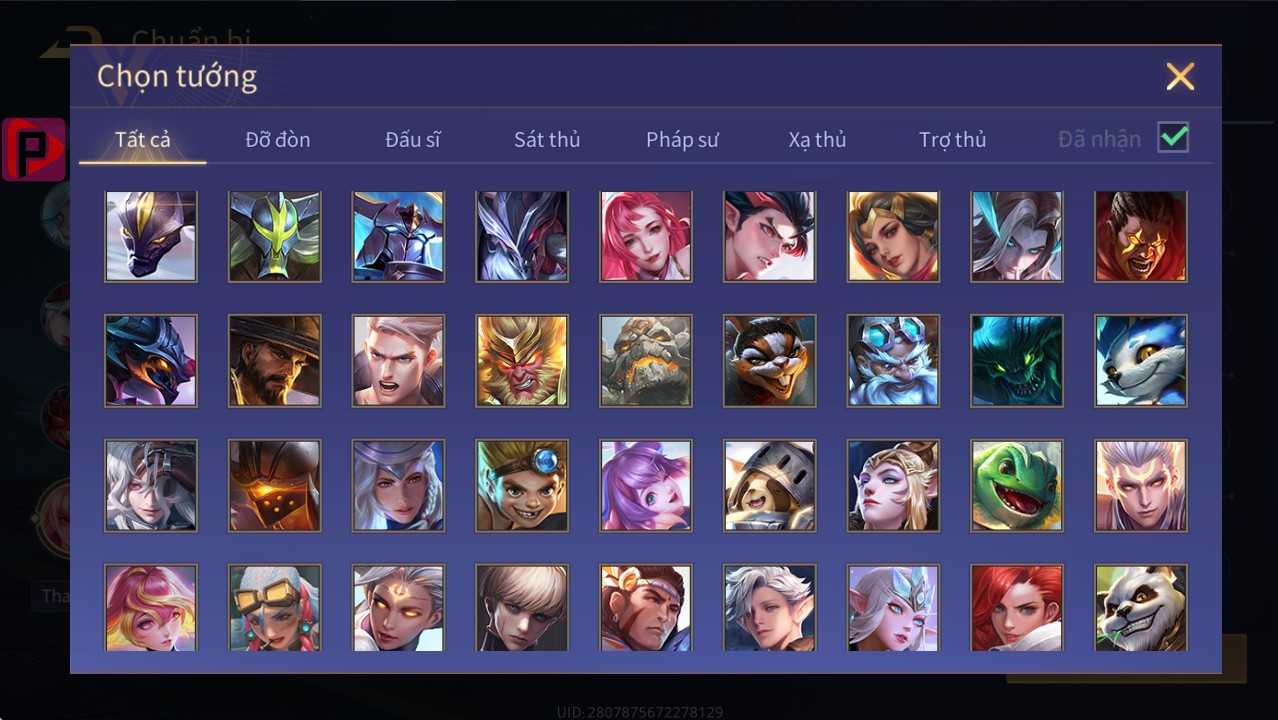Pick the bearded cowboy hat hero portrait
Image resolution: width=1278 pixels, height=720 pixels.
point(275,361)
